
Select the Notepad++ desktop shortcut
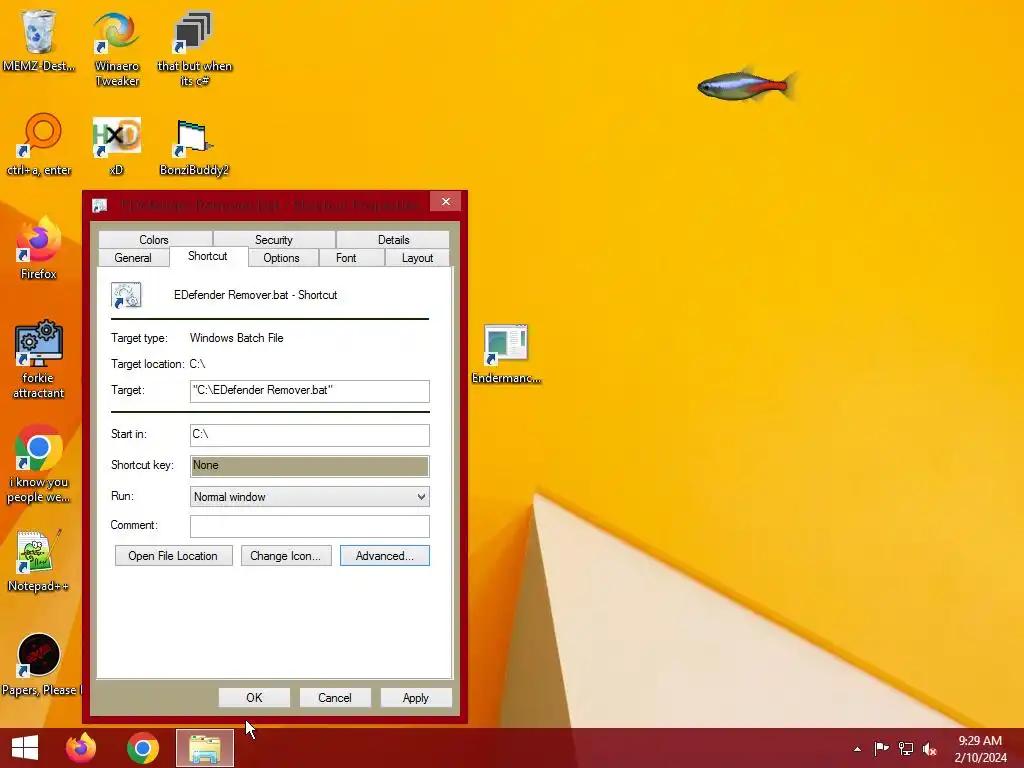[x=39, y=560]
